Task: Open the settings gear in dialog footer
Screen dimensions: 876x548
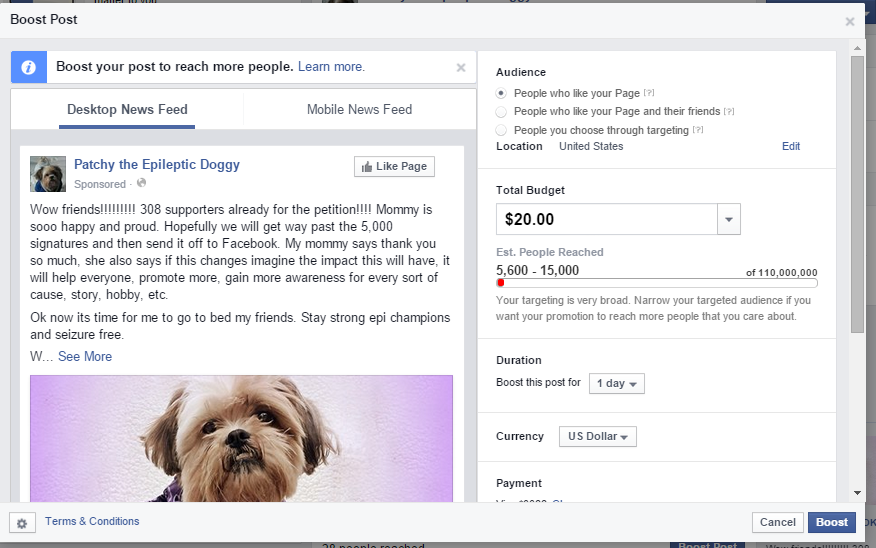Action: 22,523
